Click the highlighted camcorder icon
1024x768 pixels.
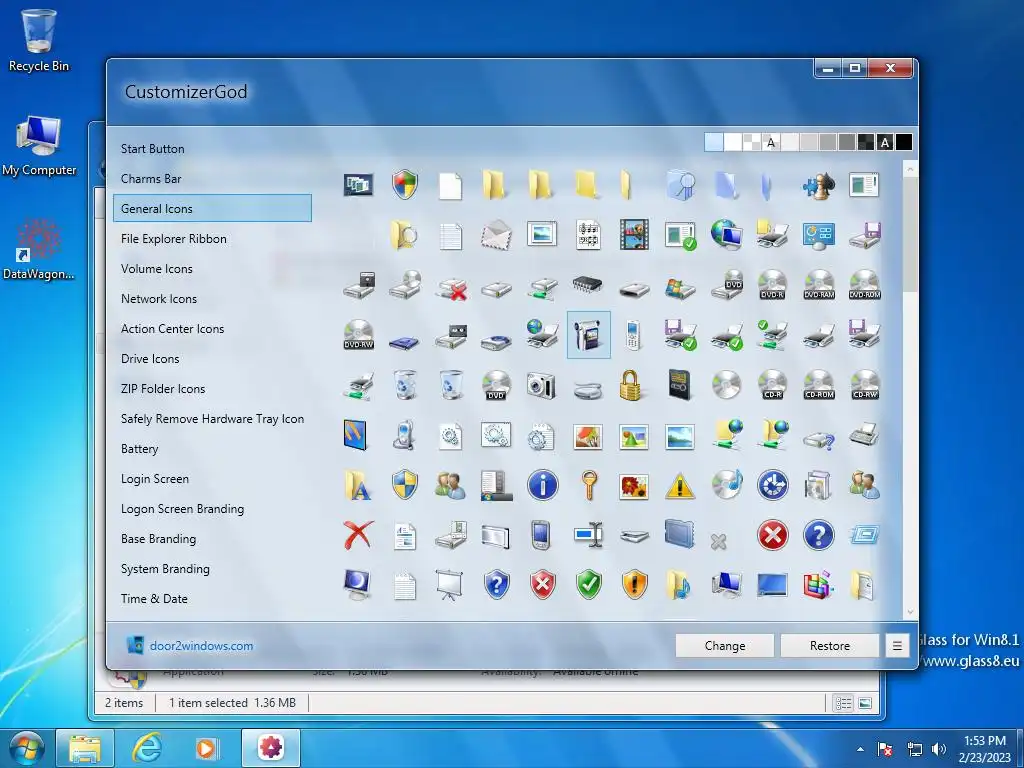click(588, 334)
